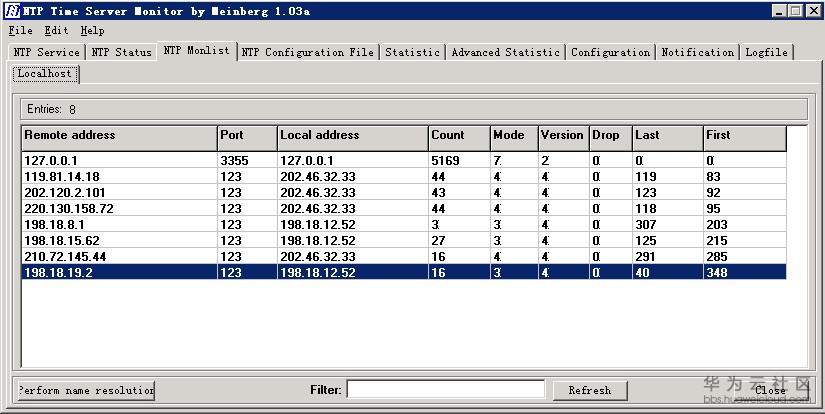Sort by Port column header
The height and width of the screenshot is (414, 825).
coord(247,138)
